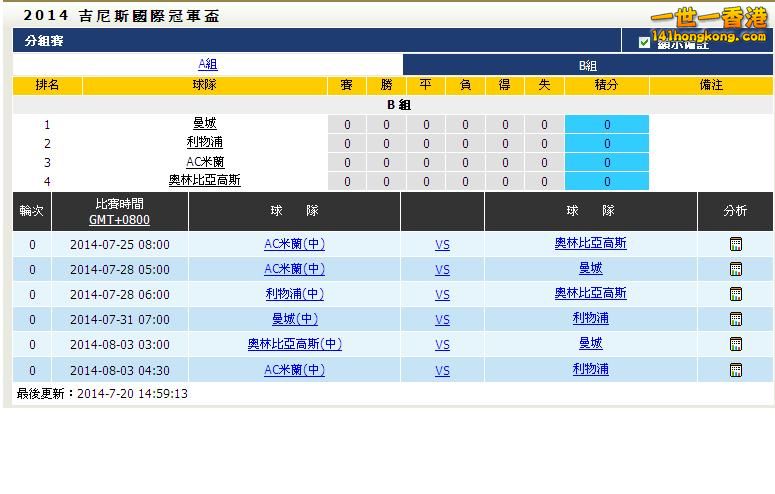The width and height of the screenshot is (775, 494).
Task: Select 曼城(中) home team in 07-31 match
Action: (x=294, y=319)
